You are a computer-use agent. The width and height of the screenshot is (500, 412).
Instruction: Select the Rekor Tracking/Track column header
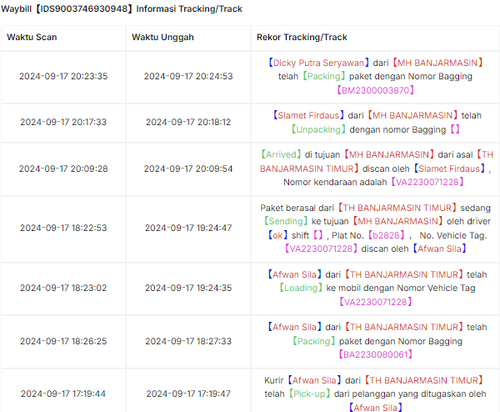pyautogui.click(x=302, y=37)
